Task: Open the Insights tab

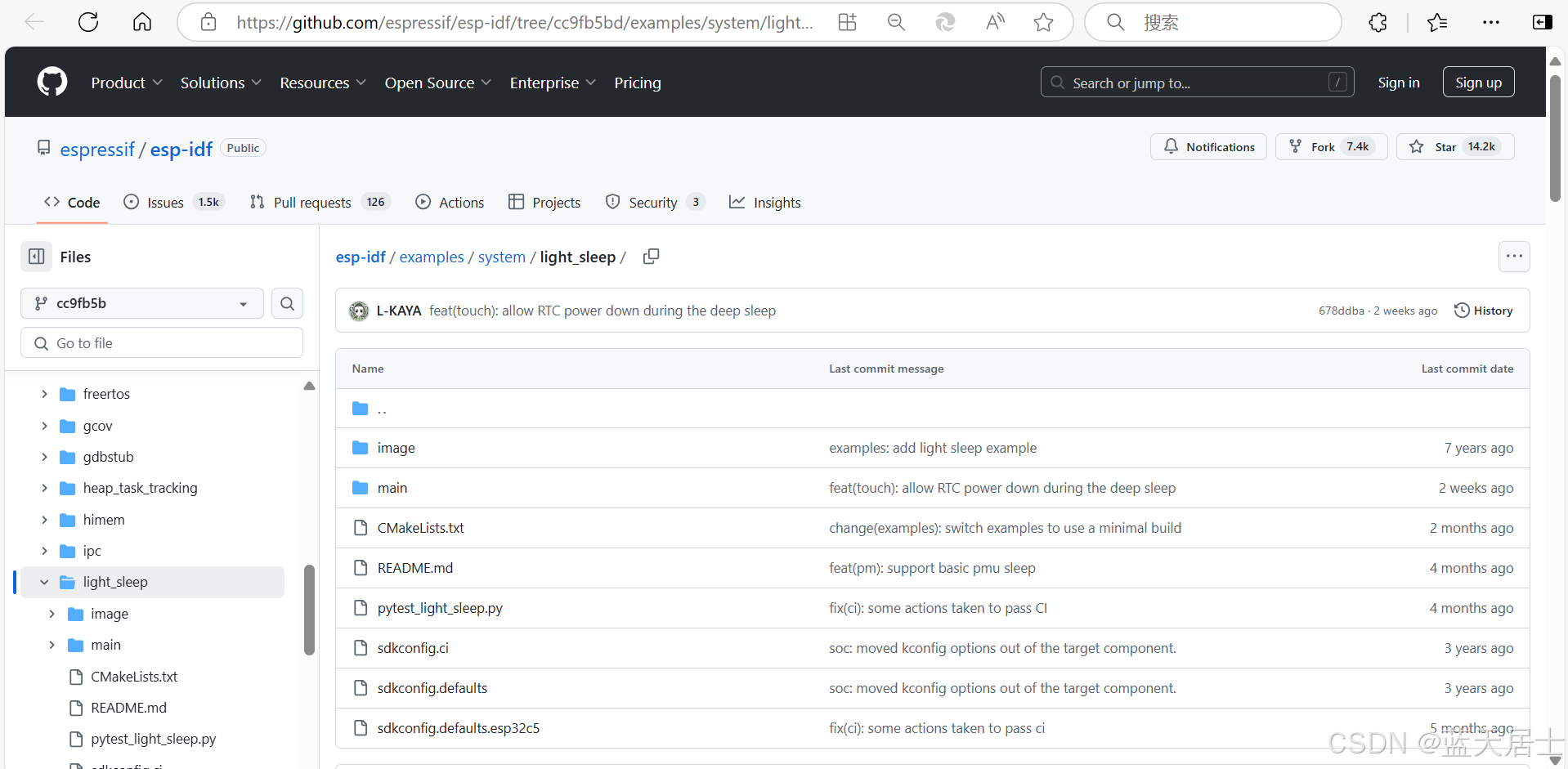Action: coord(764,203)
